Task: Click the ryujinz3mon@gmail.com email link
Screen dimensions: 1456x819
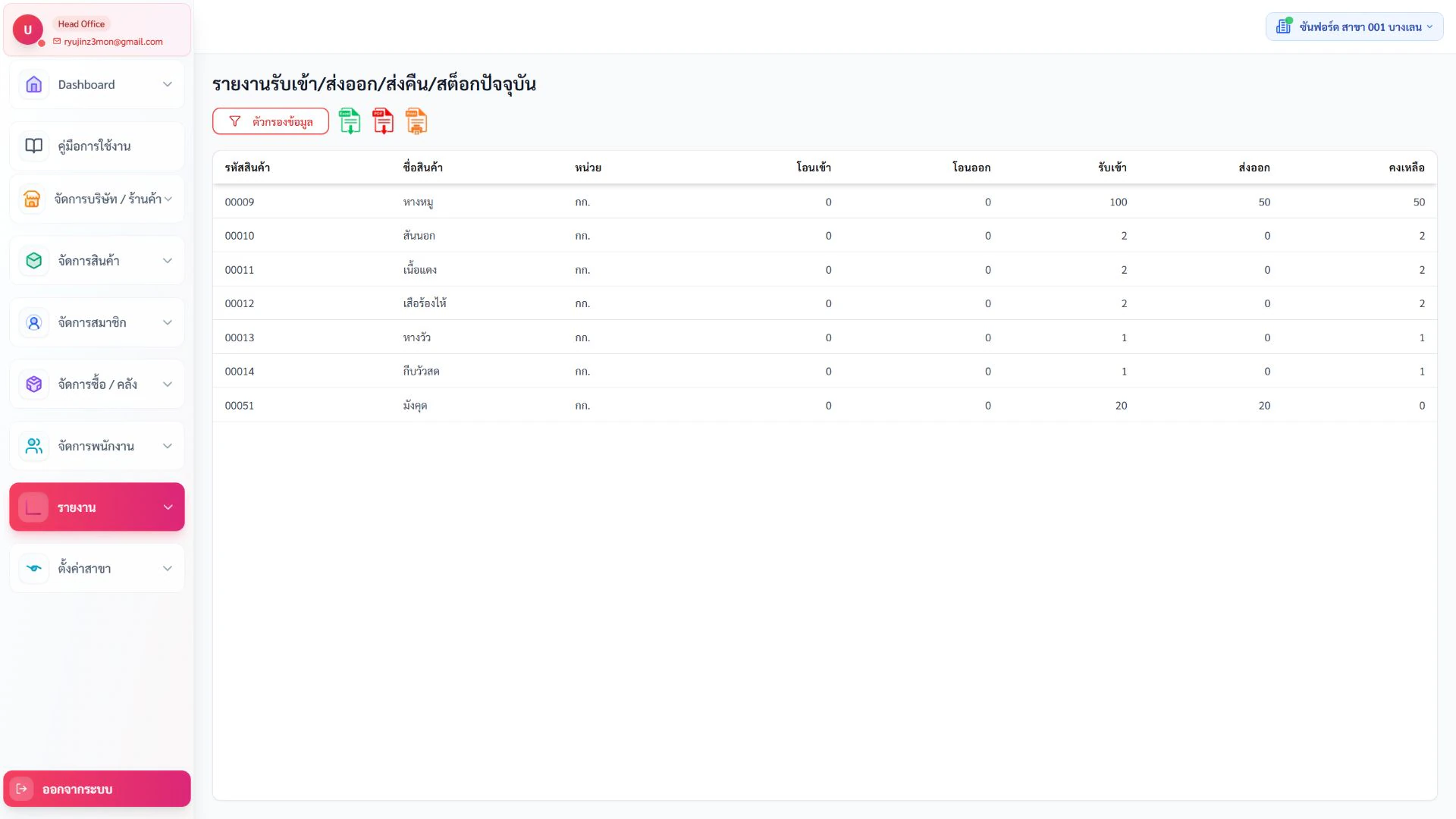Action: pyautogui.click(x=113, y=42)
